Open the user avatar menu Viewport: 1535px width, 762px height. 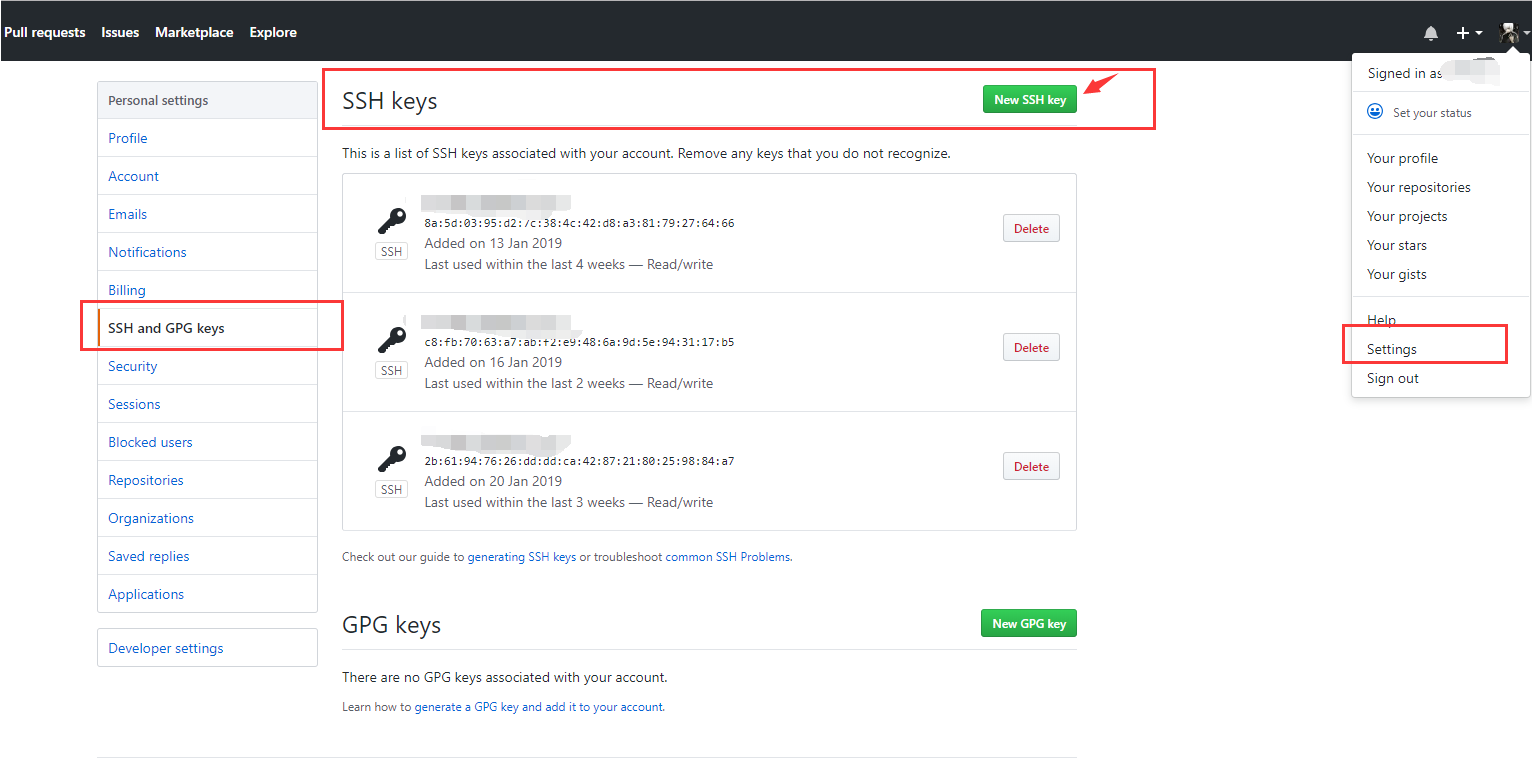(x=1513, y=33)
